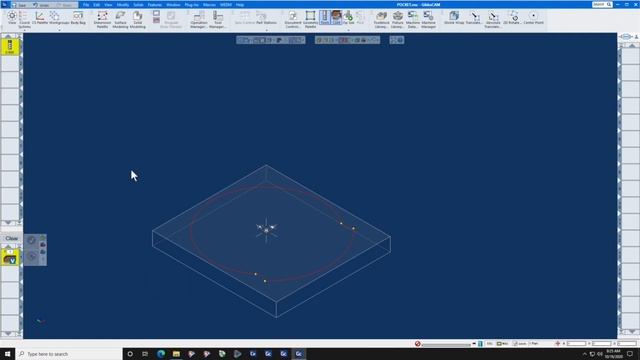Open the Modify menu

(123, 4)
